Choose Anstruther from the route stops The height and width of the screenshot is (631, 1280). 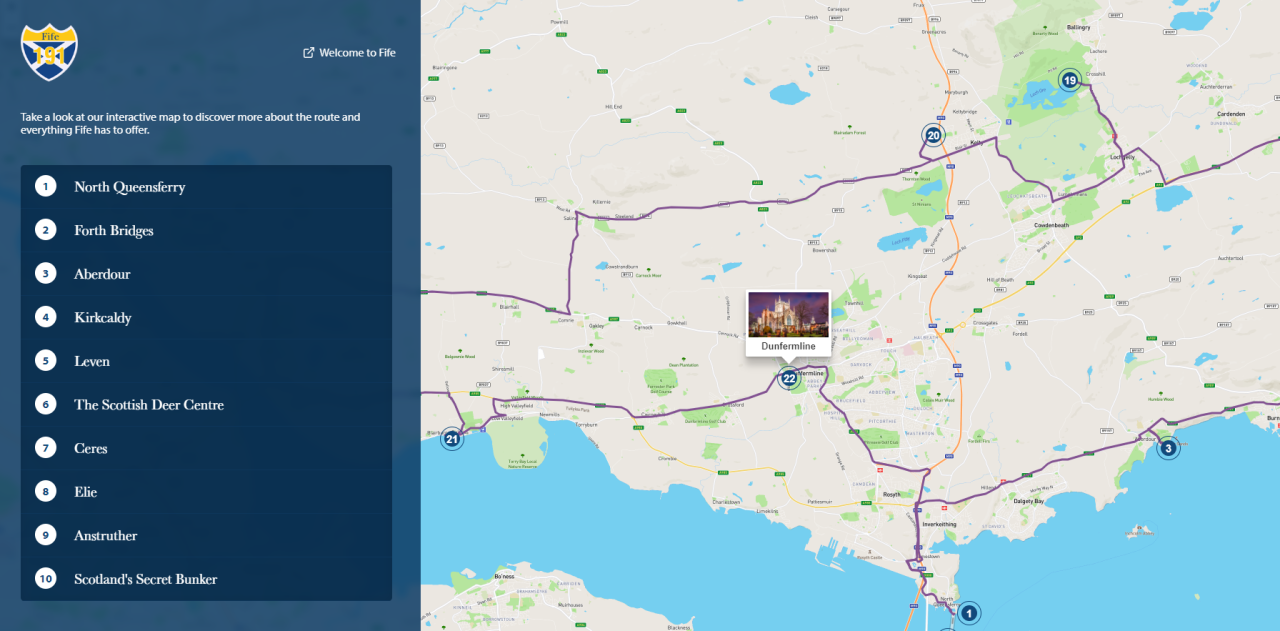(x=105, y=535)
